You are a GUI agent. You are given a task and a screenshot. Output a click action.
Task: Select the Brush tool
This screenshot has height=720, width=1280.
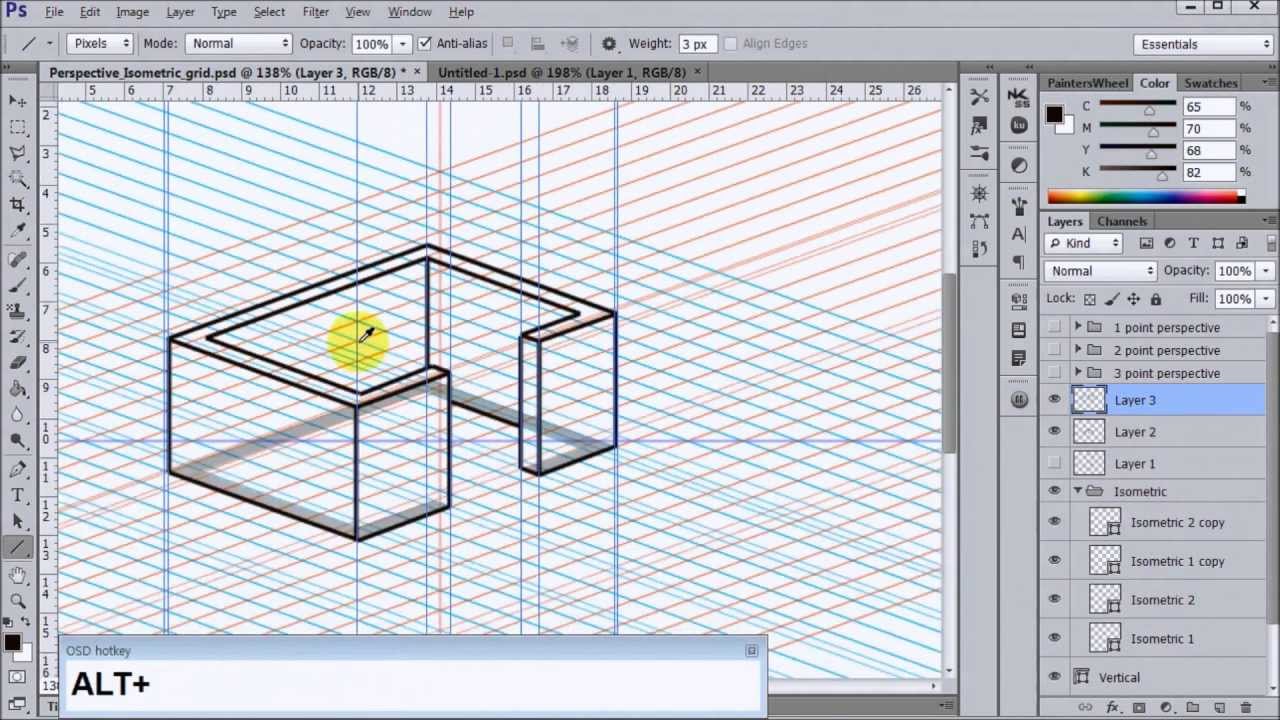coord(18,285)
